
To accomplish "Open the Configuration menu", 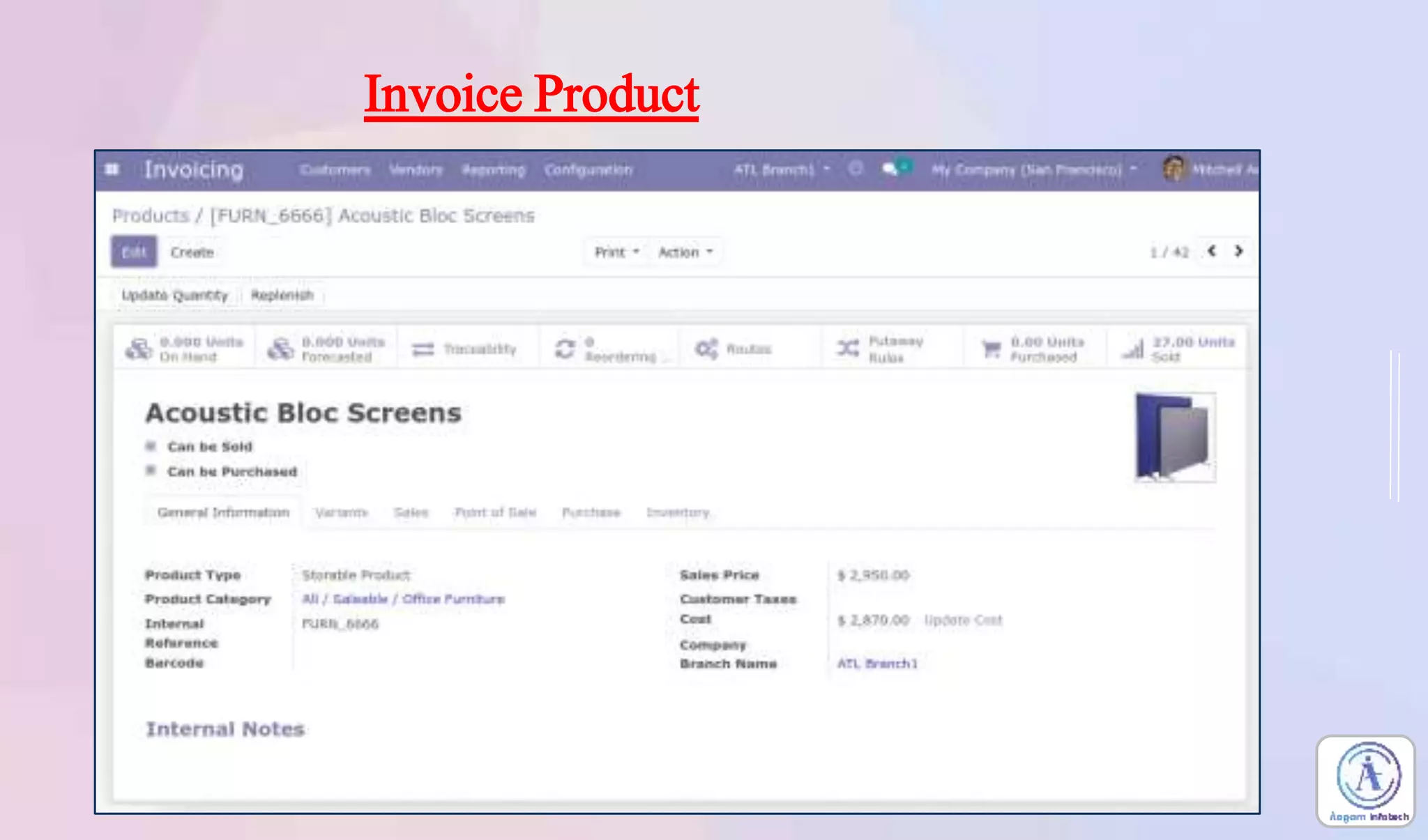I will (x=588, y=169).
